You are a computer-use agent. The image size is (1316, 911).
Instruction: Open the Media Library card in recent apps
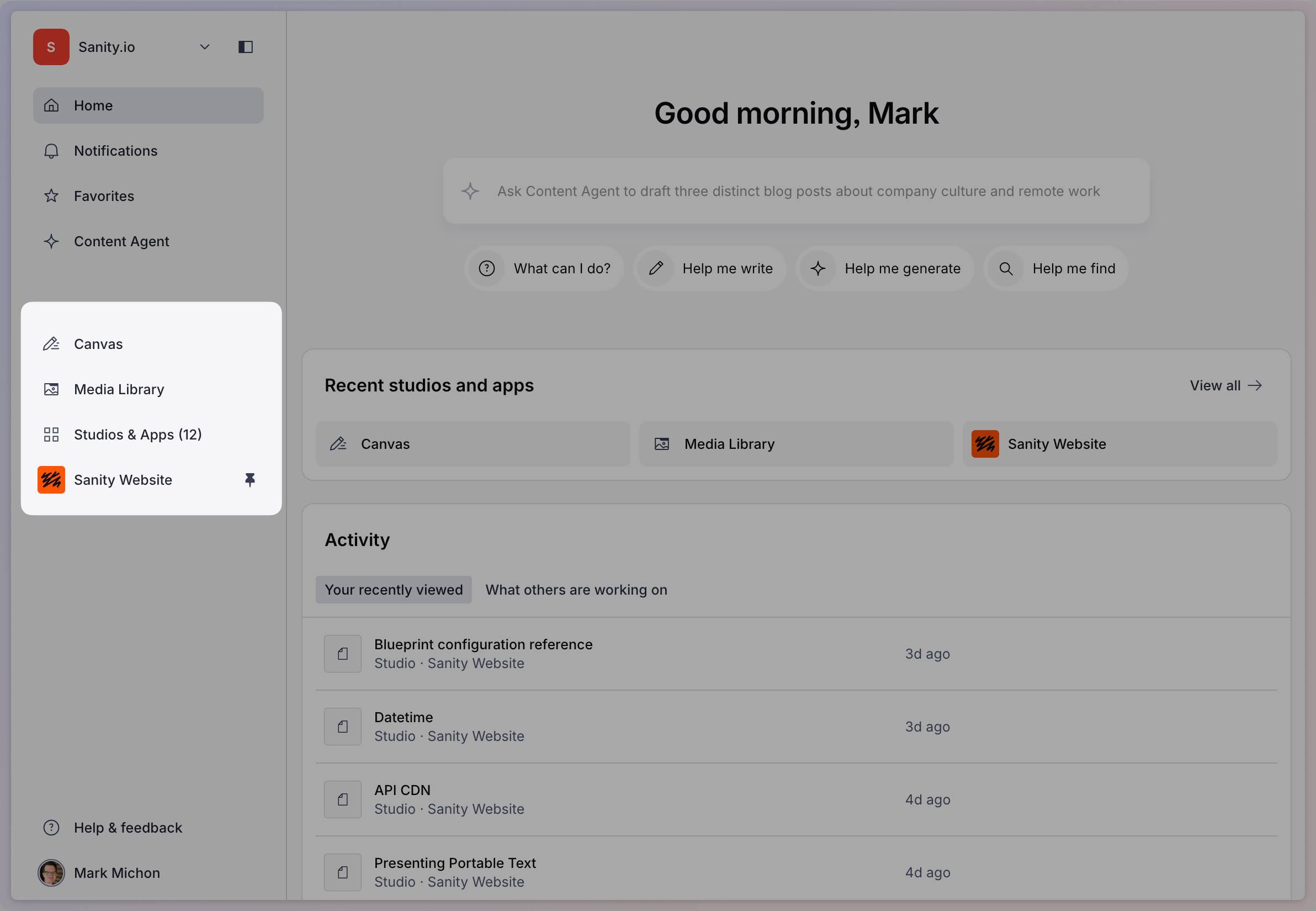796,444
